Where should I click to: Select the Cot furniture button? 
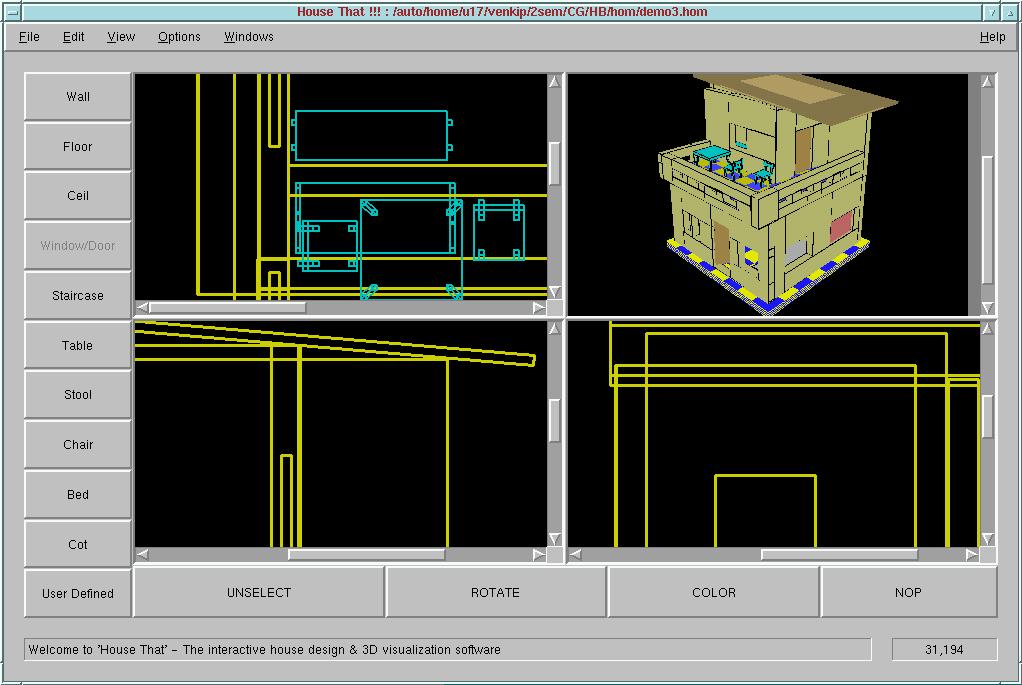click(x=78, y=544)
